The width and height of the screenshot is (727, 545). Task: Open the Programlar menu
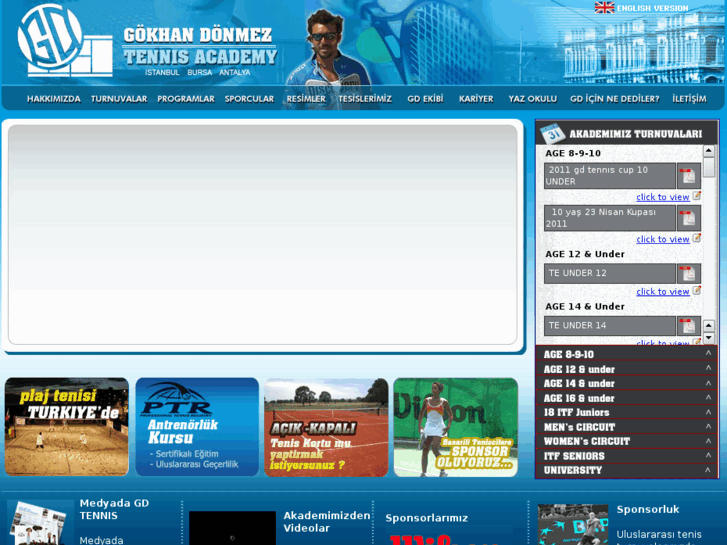[186, 99]
